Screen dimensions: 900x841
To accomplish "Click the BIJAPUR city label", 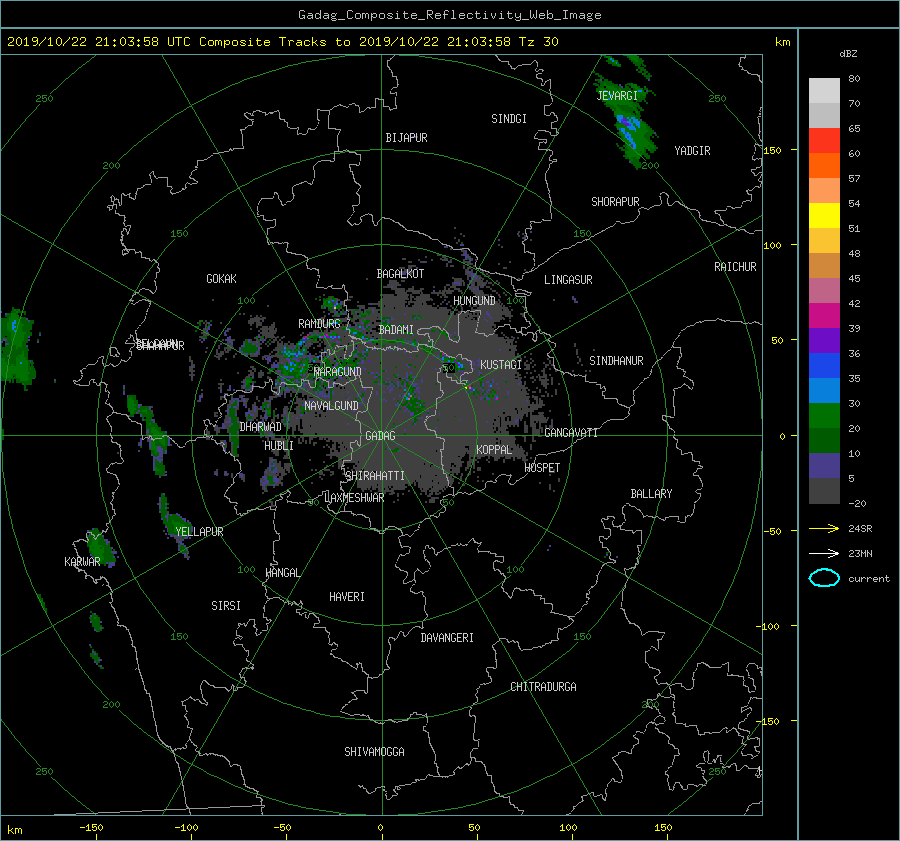I will 406,138.
